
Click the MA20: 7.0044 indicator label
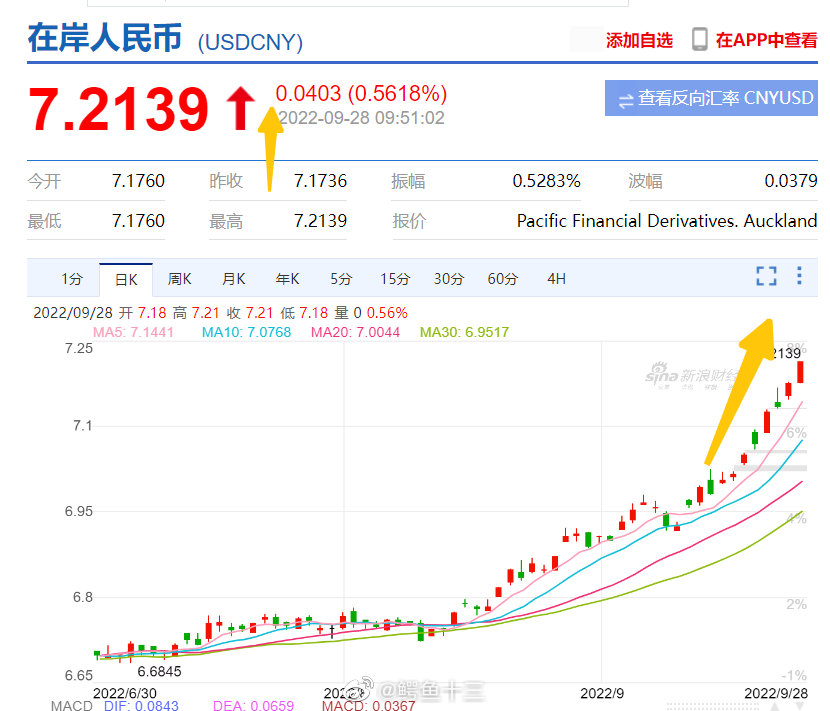355,332
